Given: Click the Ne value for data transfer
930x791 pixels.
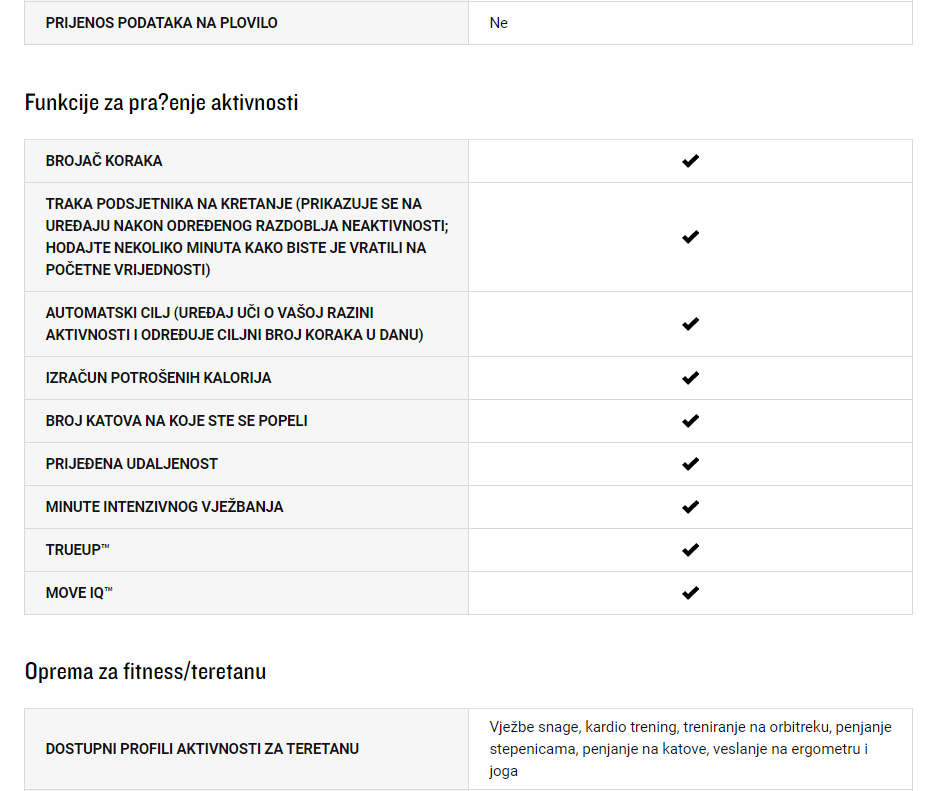Looking at the screenshot, I should [499, 23].
